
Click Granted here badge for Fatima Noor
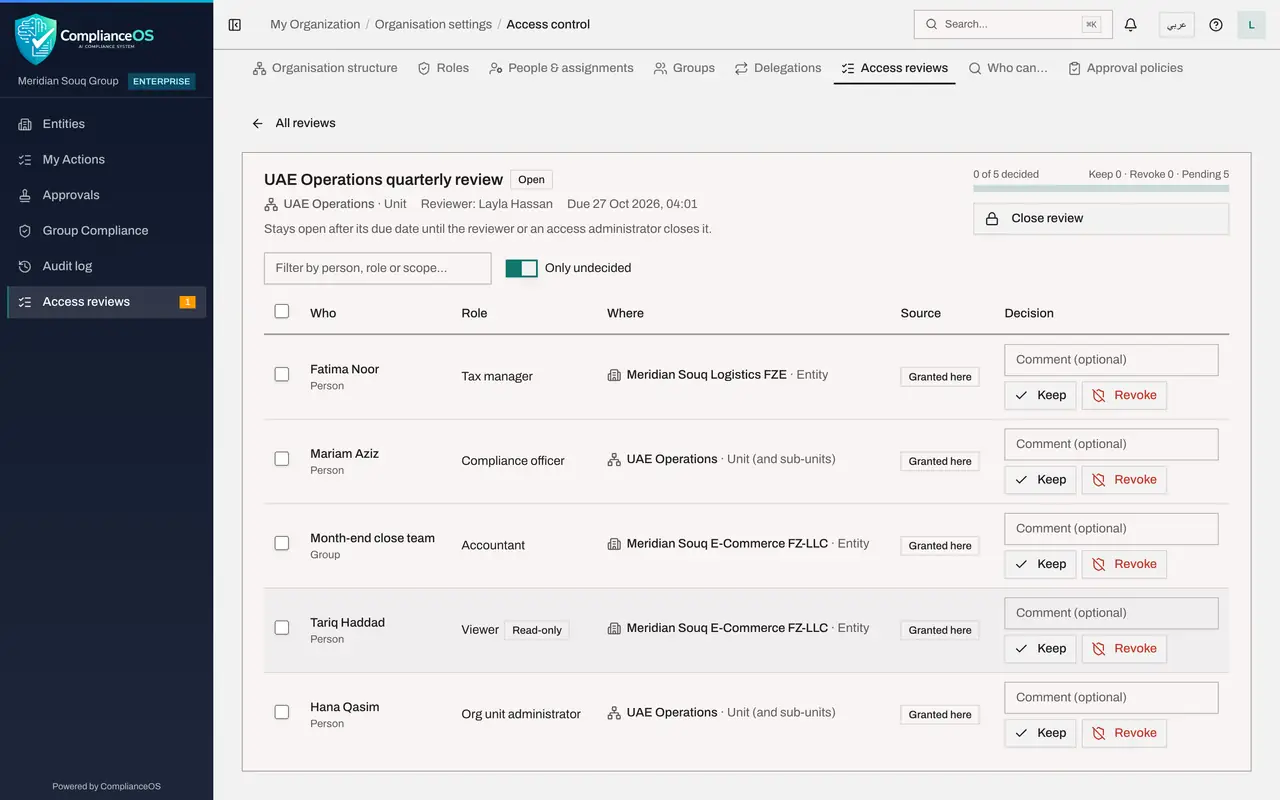pyautogui.click(x=940, y=377)
